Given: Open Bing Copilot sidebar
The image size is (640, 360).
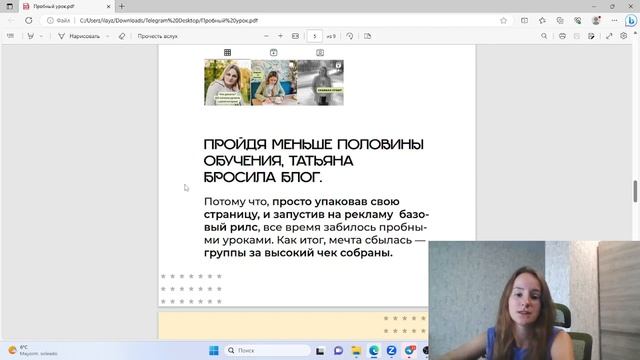Looking at the screenshot, I should point(631,20).
